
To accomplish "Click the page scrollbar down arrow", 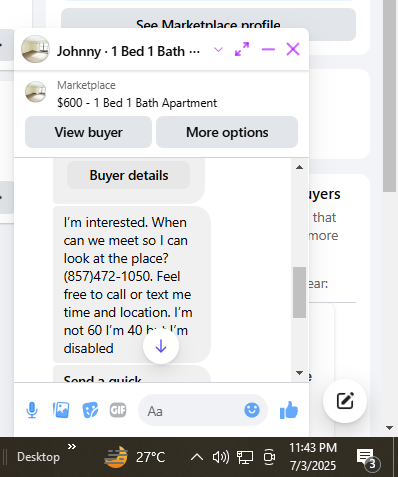I will (x=389, y=428).
